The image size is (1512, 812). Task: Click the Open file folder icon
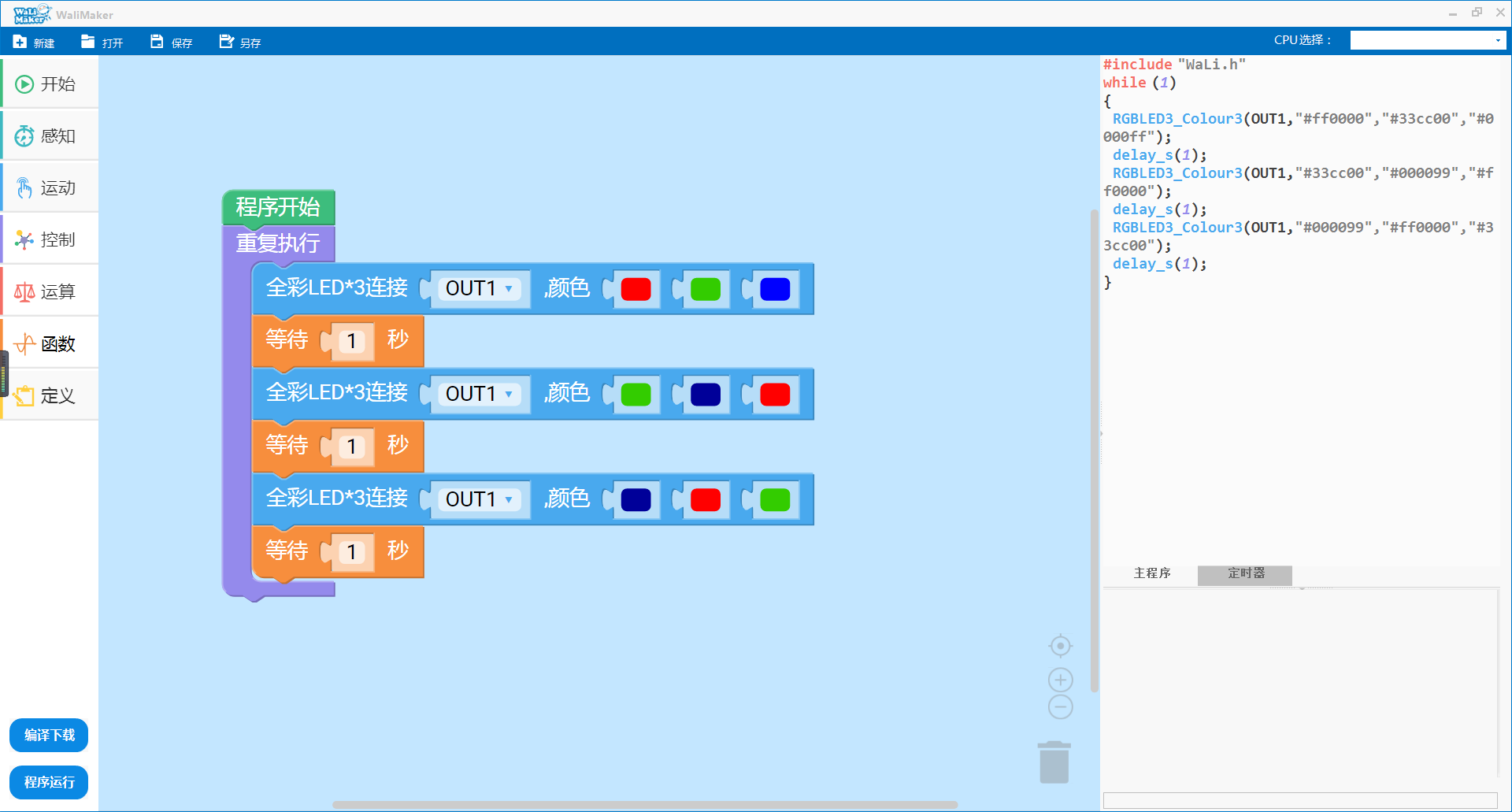[x=87, y=42]
